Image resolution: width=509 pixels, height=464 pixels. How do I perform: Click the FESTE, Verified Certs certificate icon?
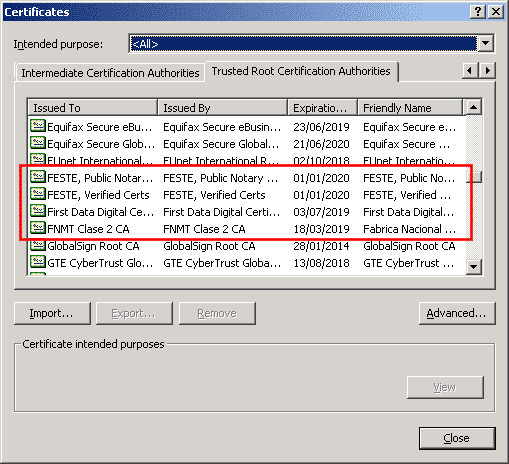(x=38, y=194)
